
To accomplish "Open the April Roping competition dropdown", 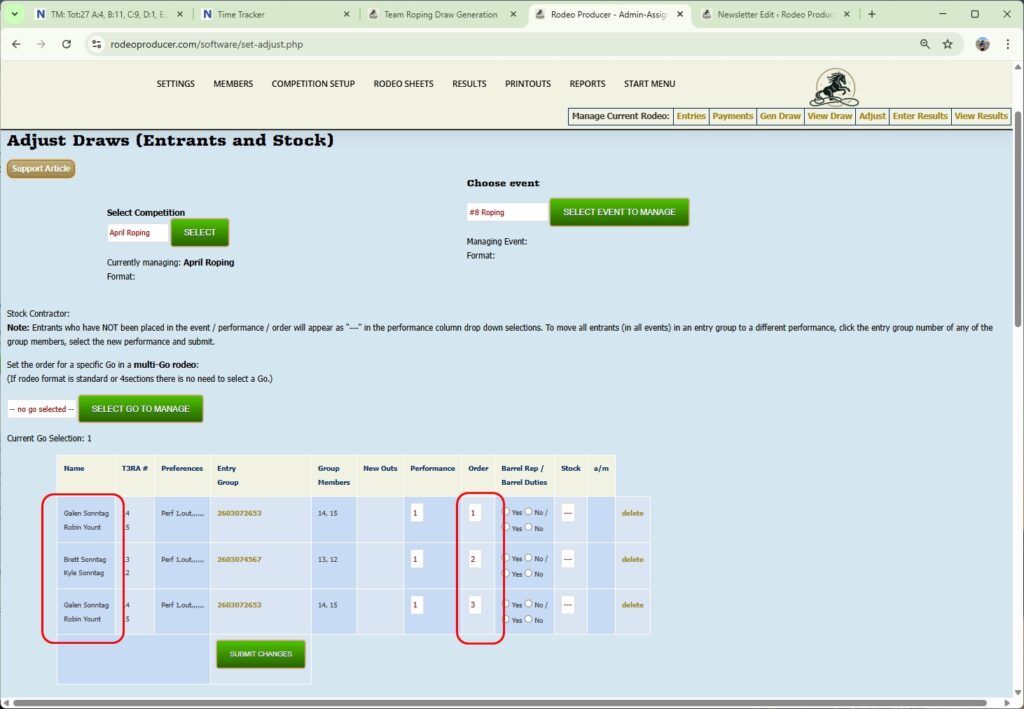I will tap(138, 232).
